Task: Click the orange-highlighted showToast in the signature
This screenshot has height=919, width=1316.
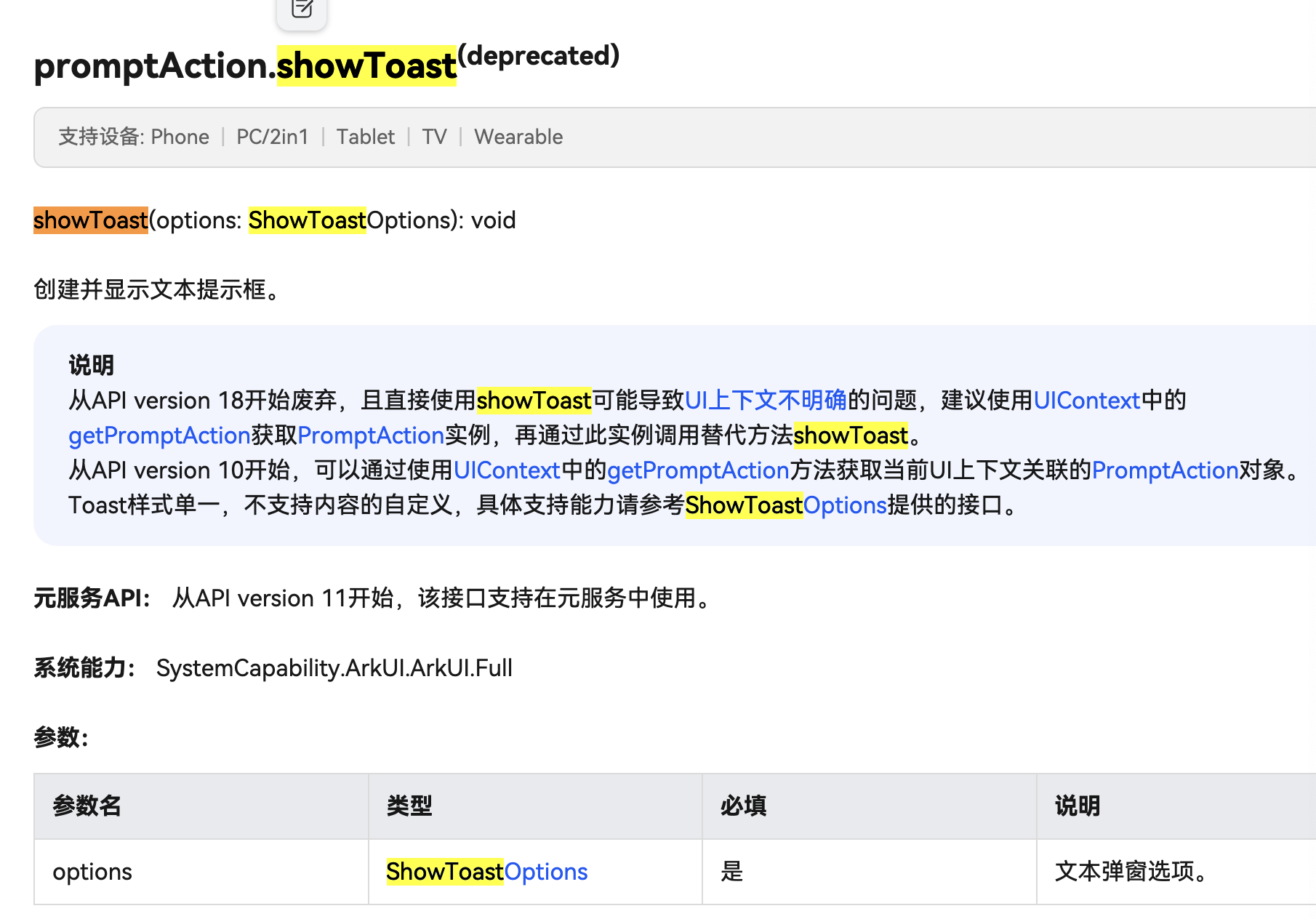Action: pyautogui.click(x=91, y=220)
